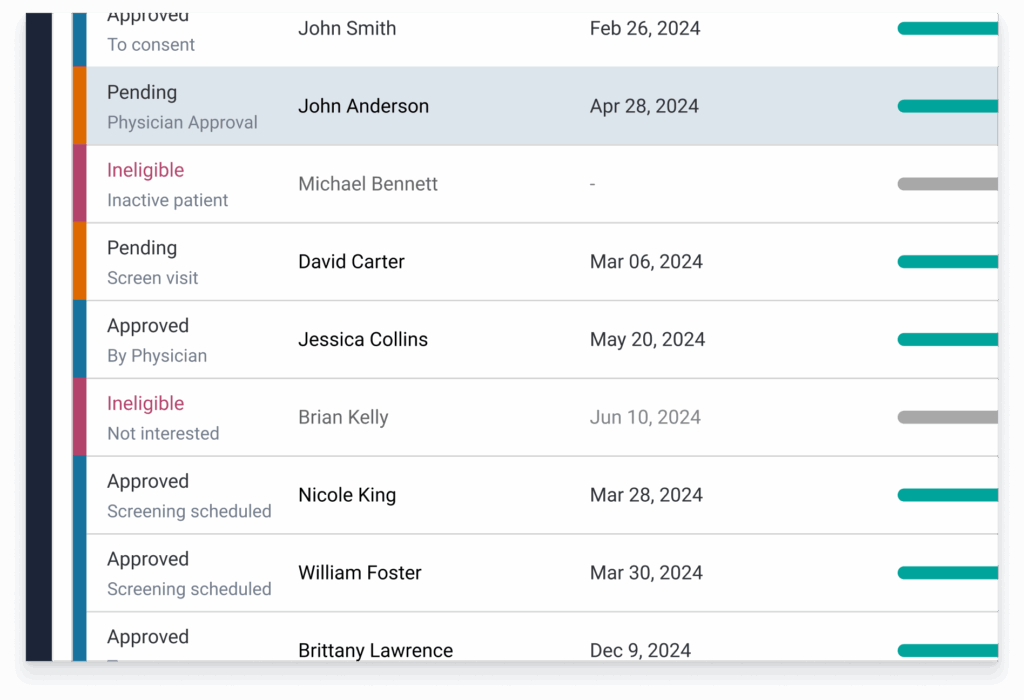Click the Apr 28, 2024 date cell
Image resolution: width=1024 pixels, height=700 pixels.
(x=644, y=106)
